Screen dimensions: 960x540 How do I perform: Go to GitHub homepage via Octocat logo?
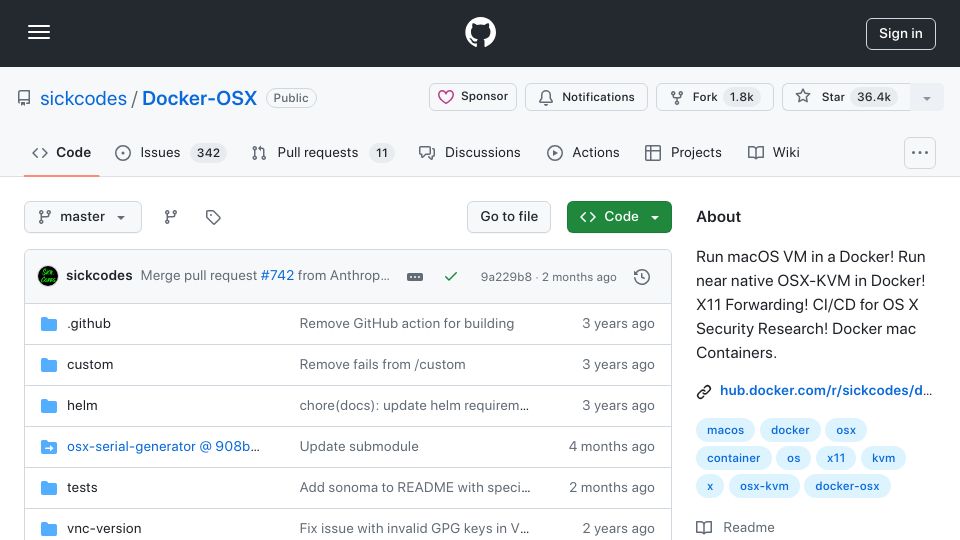click(x=480, y=32)
